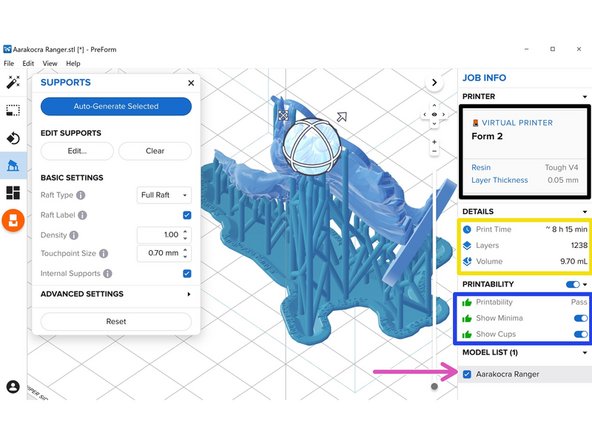
Task: Open the View menu
Action: pos(50,63)
